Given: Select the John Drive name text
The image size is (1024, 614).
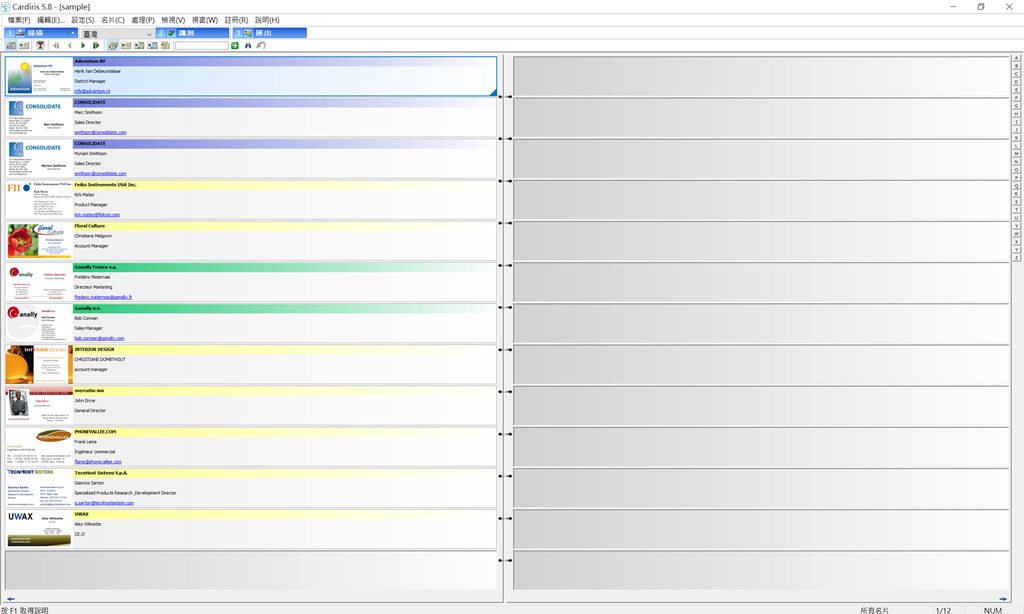Looking at the screenshot, I should tap(85, 400).
